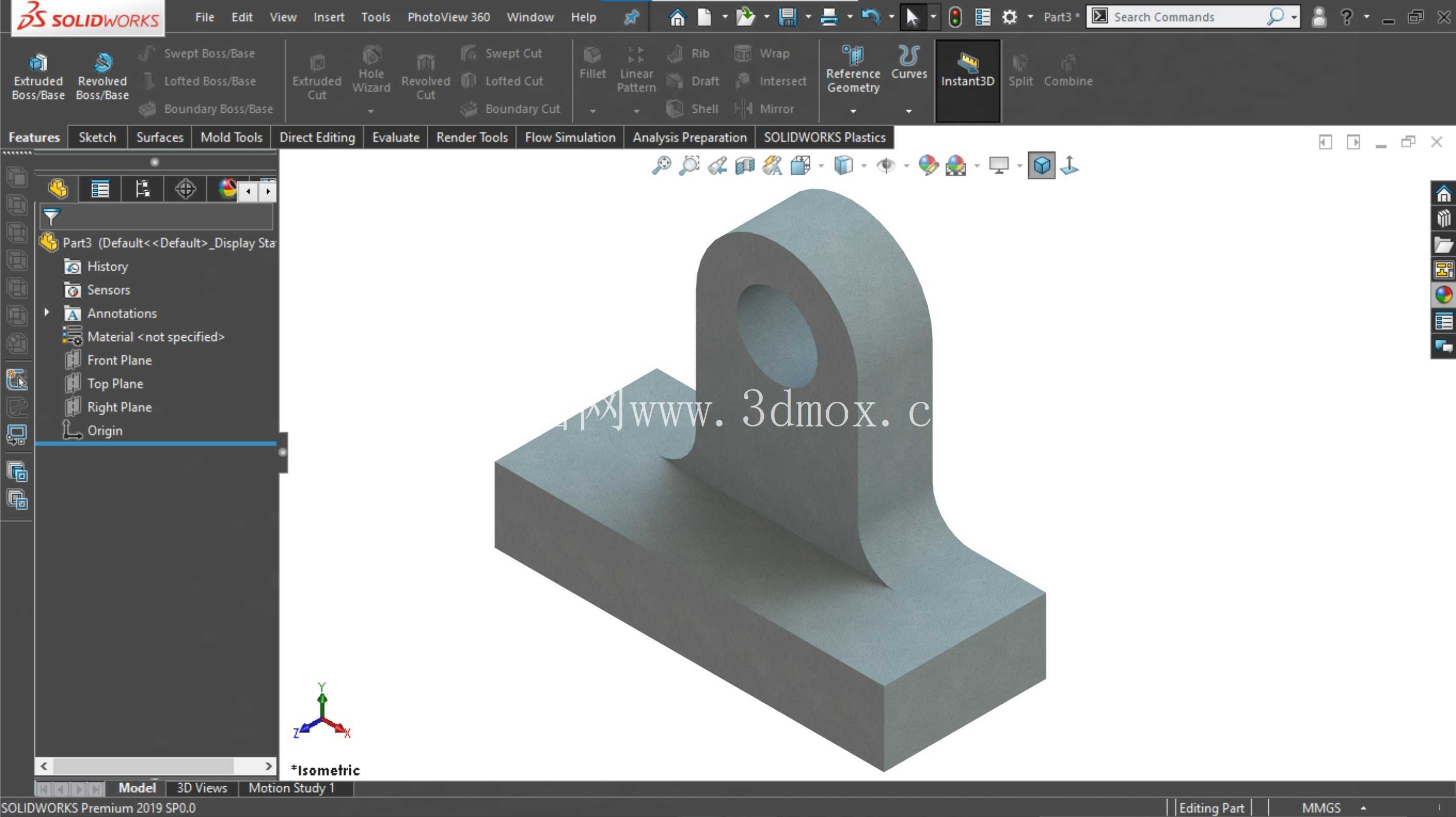The width and height of the screenshot is (1456, 817).
Task: Expand Reference Geometry dropdown arrow
Action: click(x=853, y=111)
